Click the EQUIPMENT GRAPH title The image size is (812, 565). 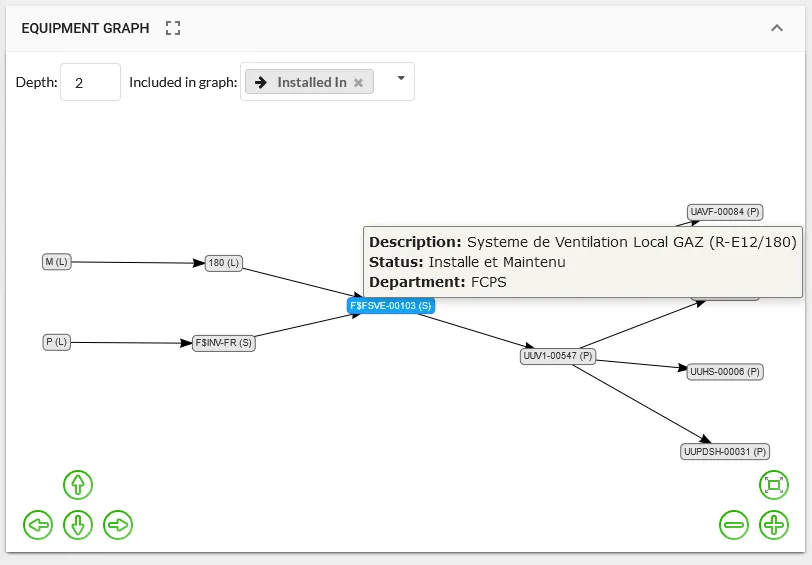(85, 28)
